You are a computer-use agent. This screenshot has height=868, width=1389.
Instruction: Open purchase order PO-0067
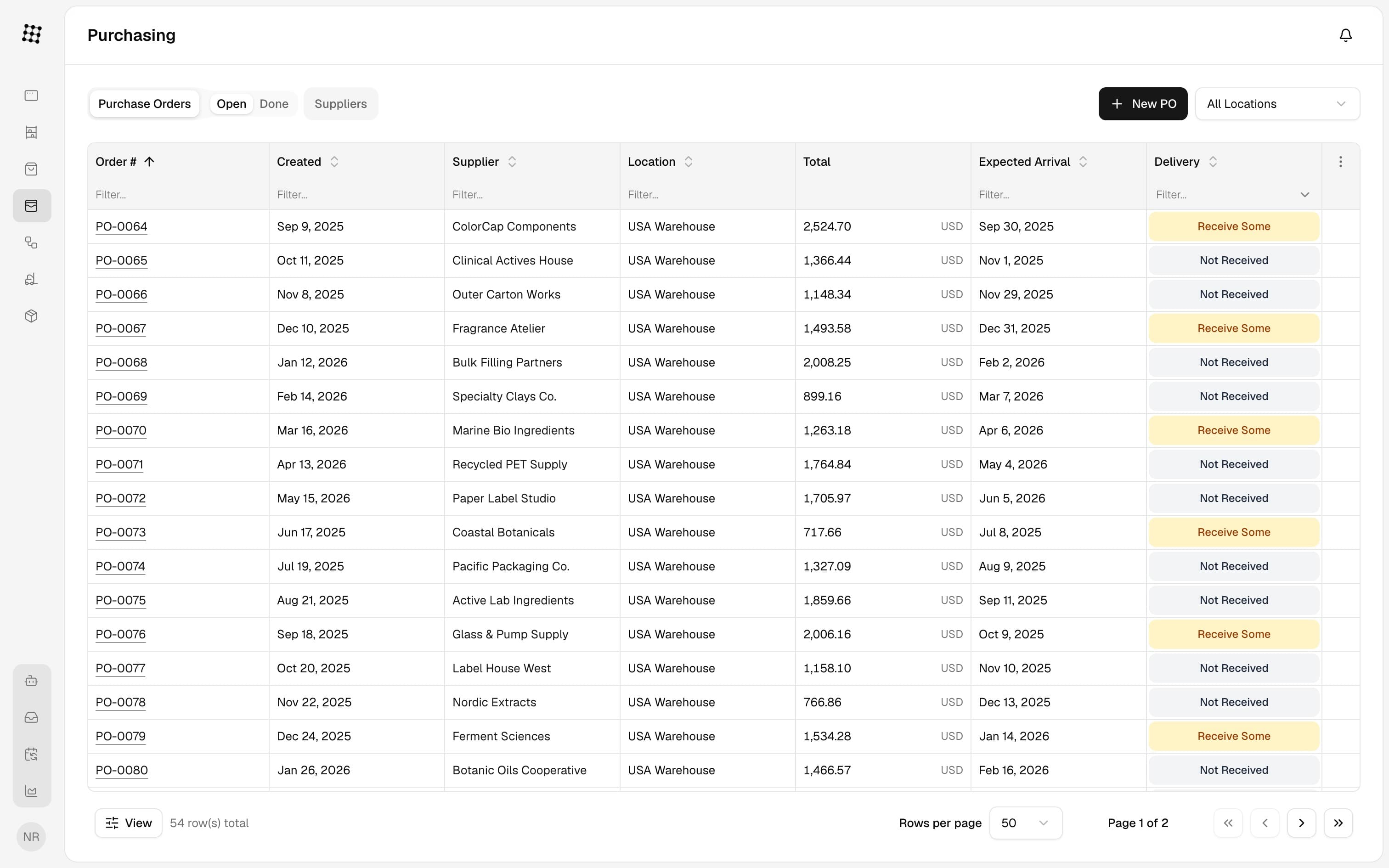click(120, 328)
